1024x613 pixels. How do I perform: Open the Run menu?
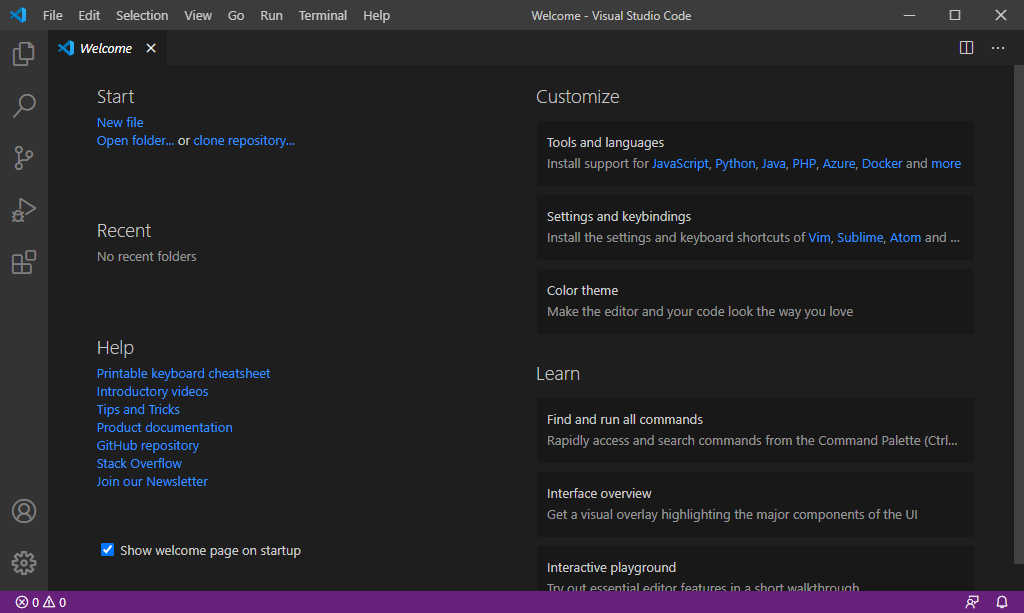tap(271, 15)
